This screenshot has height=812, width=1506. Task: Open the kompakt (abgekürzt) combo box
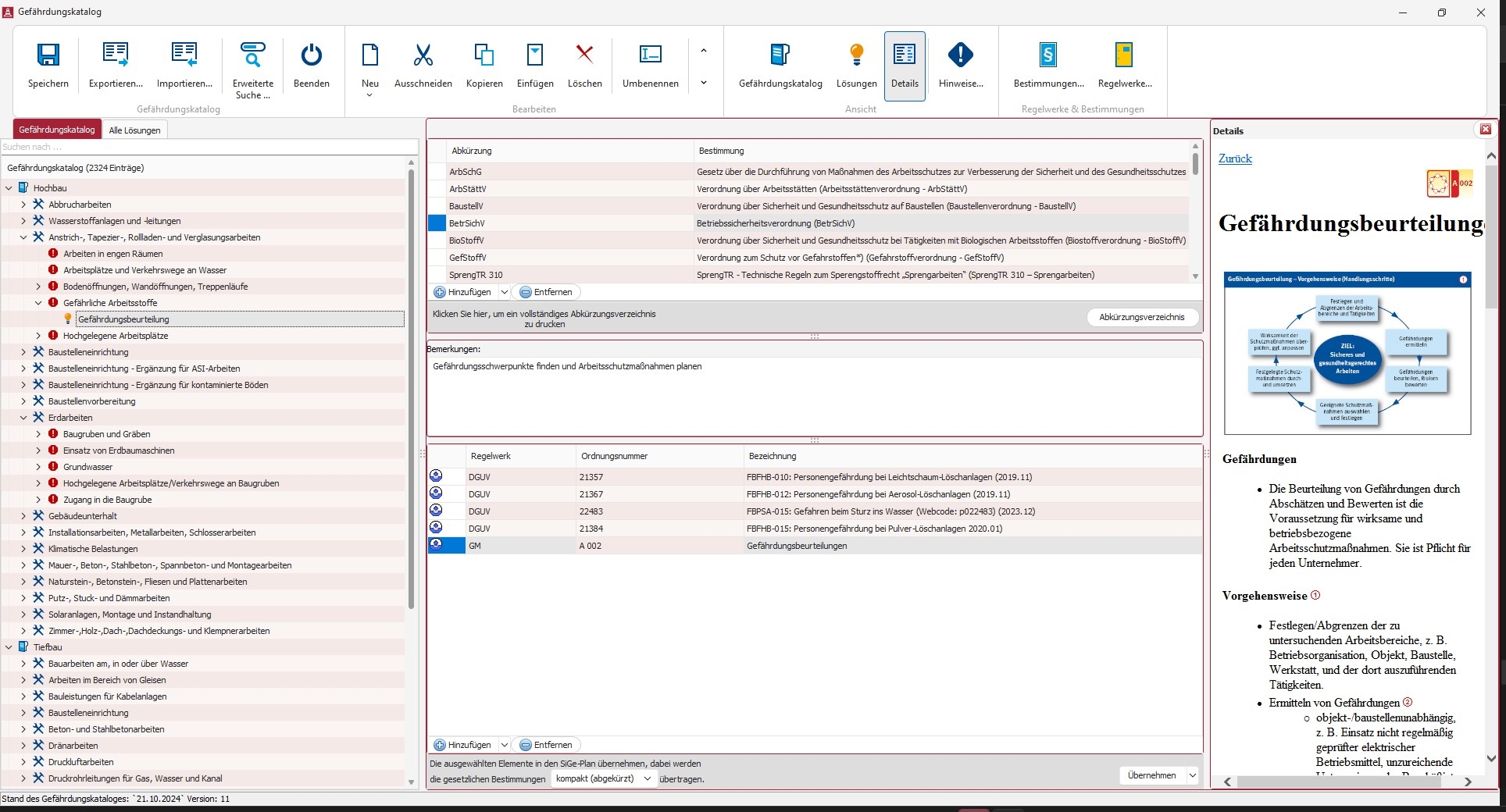[x=604, y=778]
